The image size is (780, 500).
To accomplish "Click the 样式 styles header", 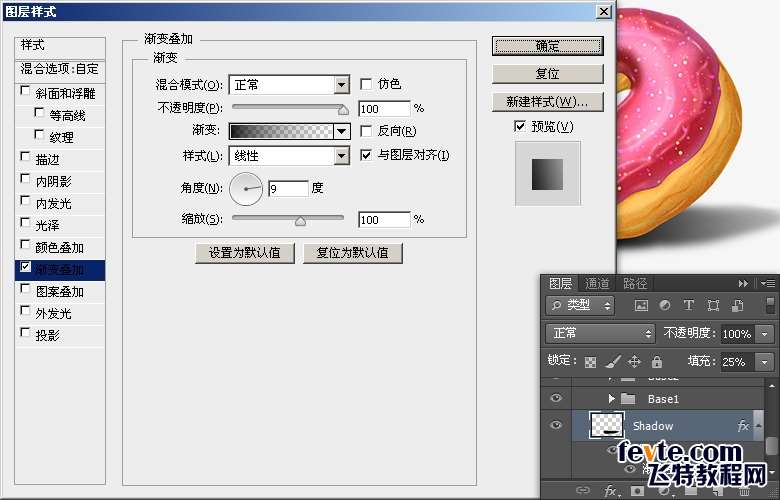I will 60,46.
